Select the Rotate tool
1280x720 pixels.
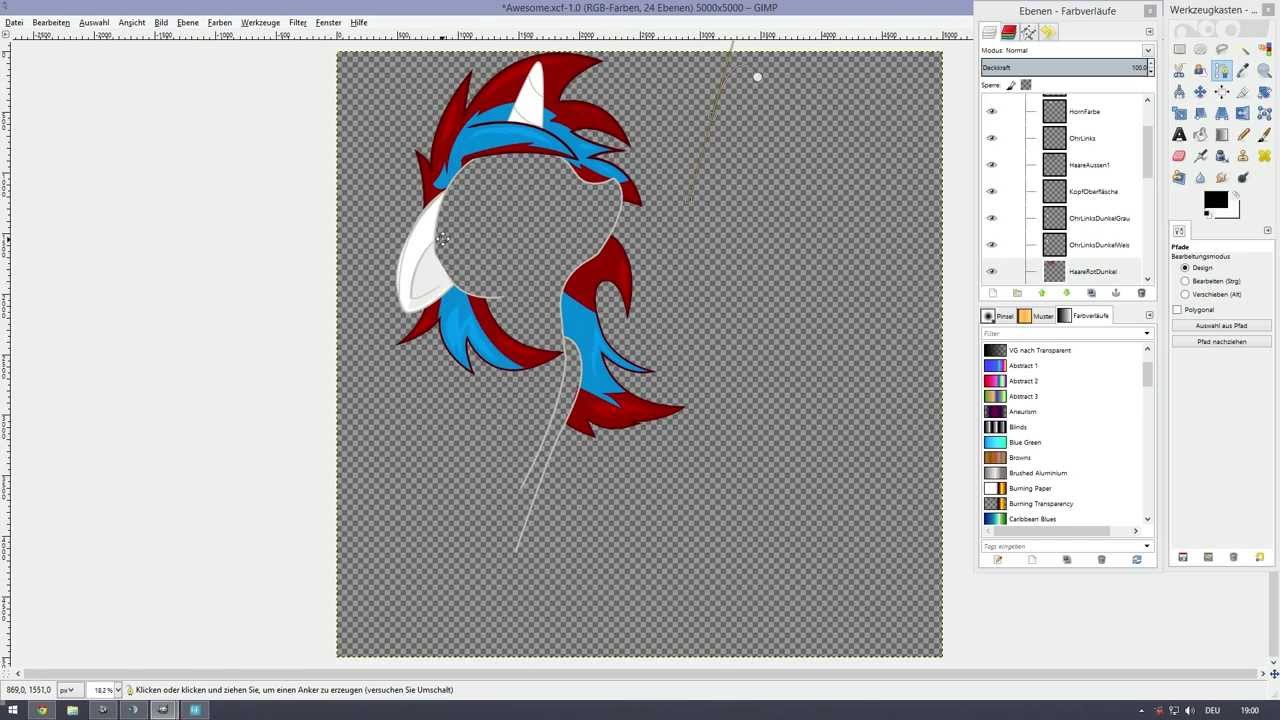point(1265,92)
